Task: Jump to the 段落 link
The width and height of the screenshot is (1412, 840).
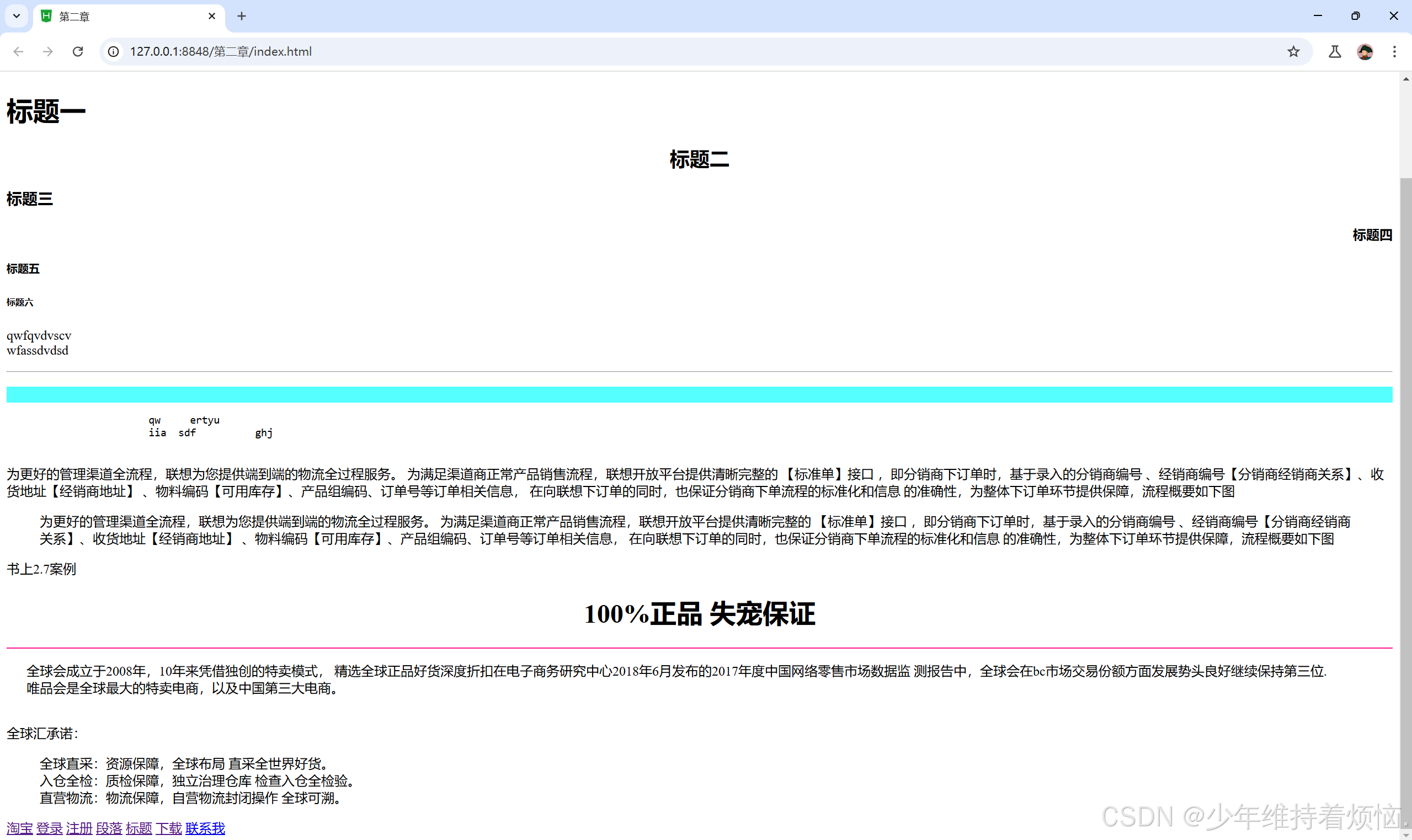Action: (109, 828)
